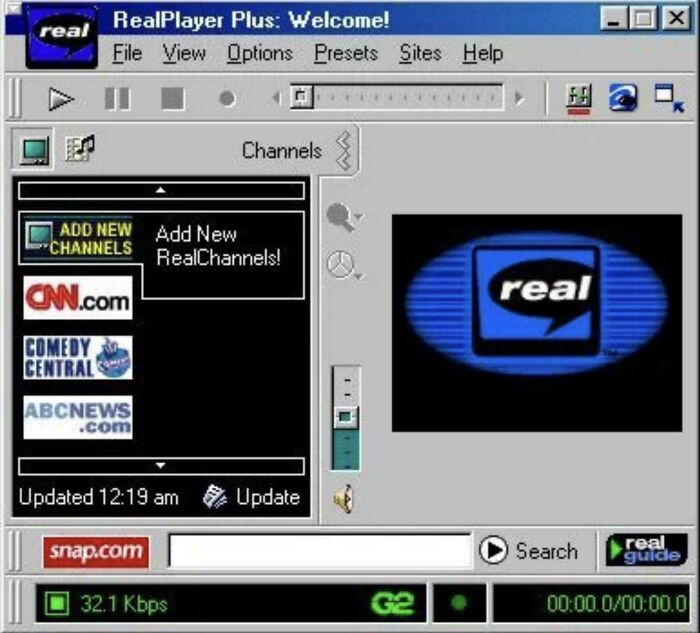The image size is (700, 633).
Task: Open the zoom magnifier dropdown
Action: click(345, 217)
